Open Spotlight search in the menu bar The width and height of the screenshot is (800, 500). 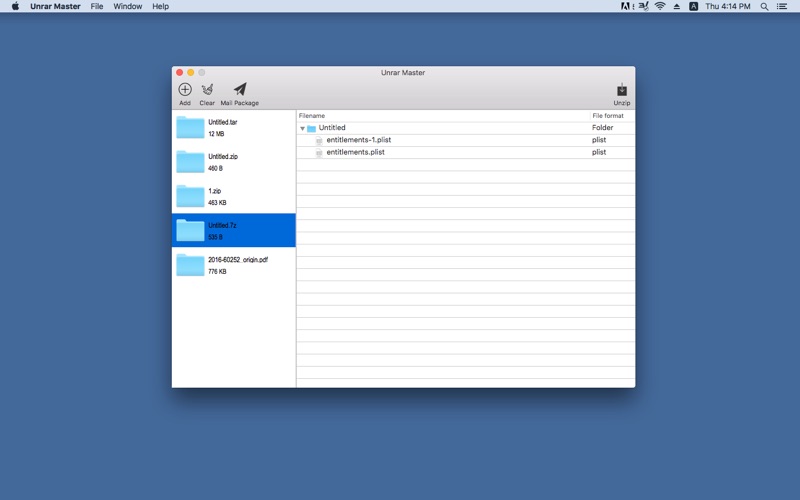[764, 7]
